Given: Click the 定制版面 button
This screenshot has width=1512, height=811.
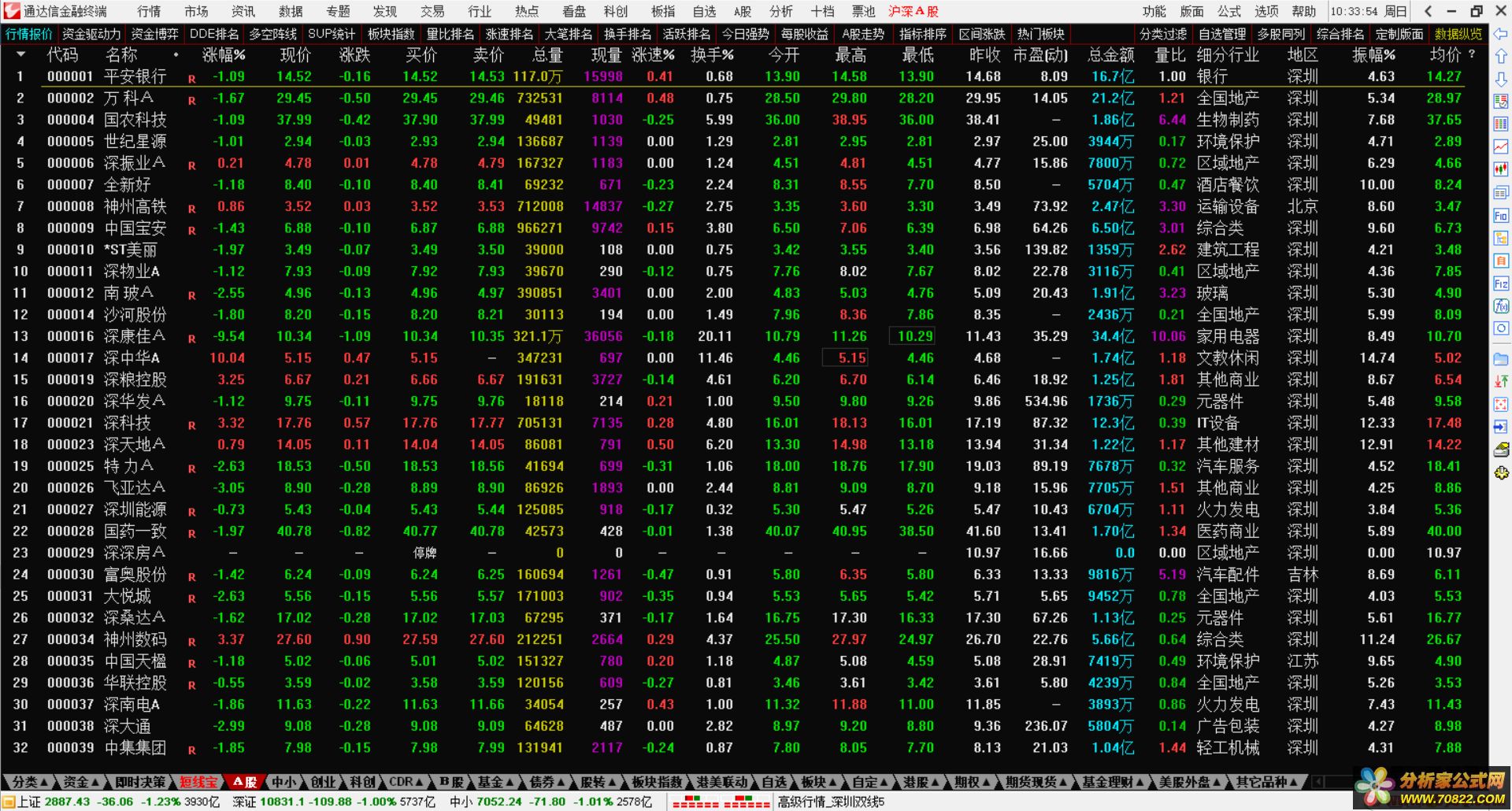Looking at the screenshot, I should (1399, 34).
